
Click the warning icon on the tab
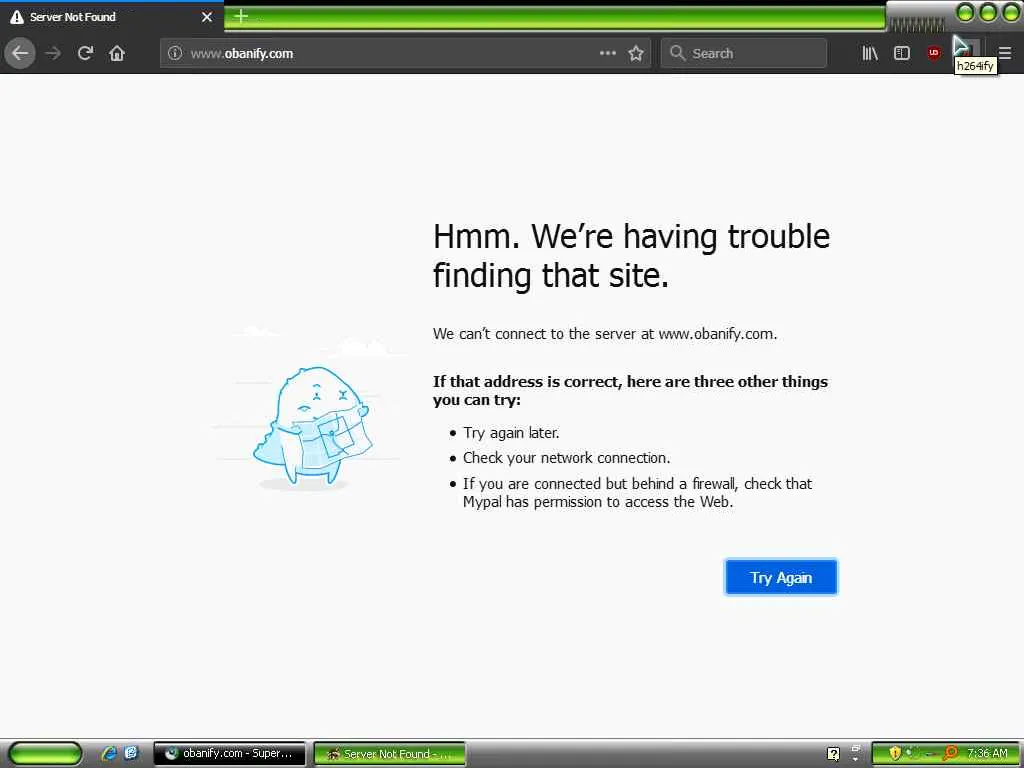(x=17, y=17)
